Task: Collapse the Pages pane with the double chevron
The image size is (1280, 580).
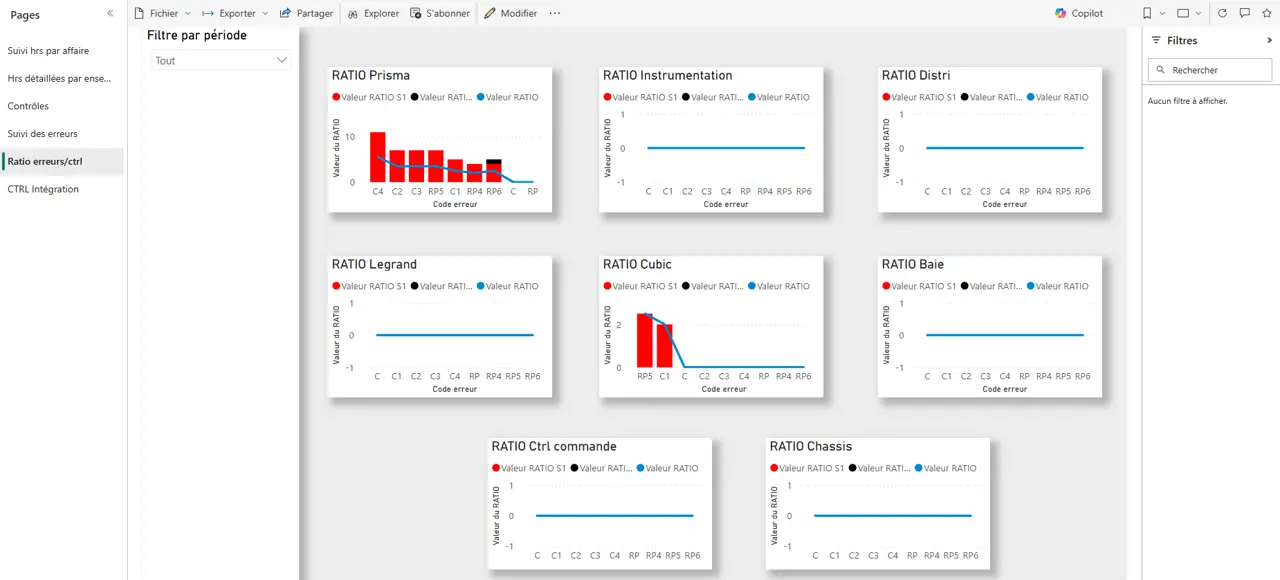Action: 110,14
